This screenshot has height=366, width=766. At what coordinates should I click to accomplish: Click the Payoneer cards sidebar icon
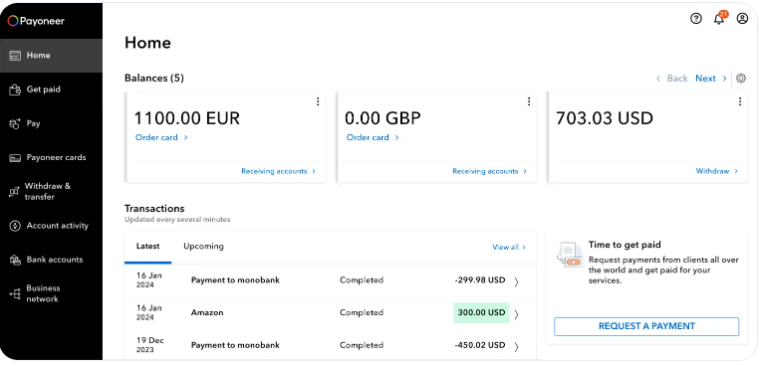pos(15,158)
